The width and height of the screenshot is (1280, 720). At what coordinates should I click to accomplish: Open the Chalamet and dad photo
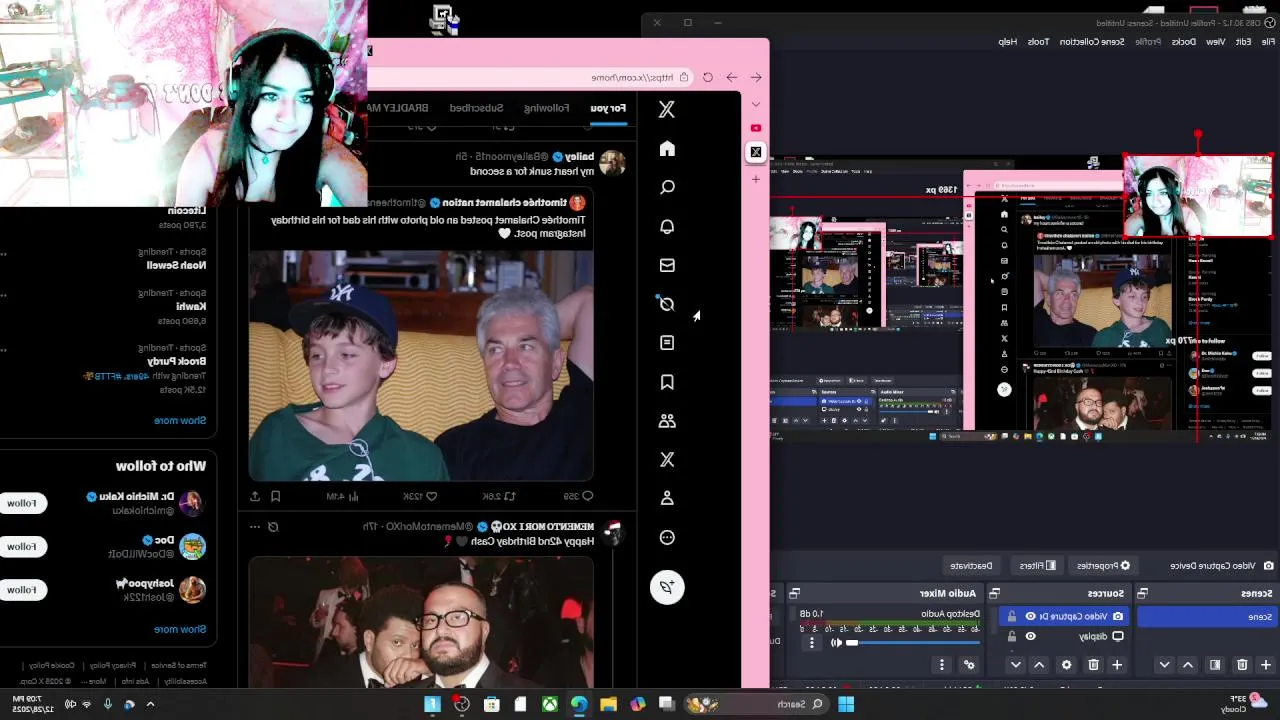tap(421, 366)
